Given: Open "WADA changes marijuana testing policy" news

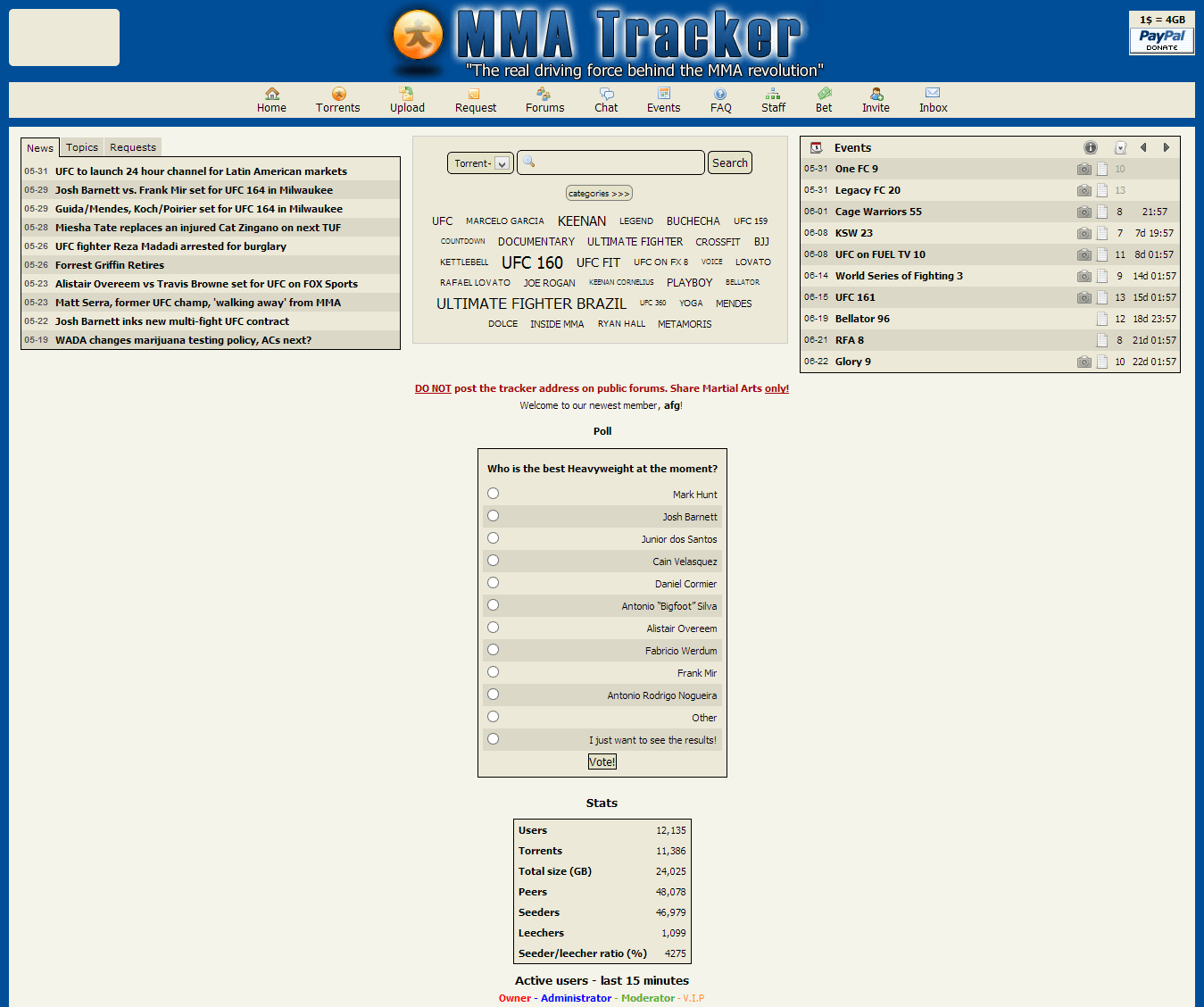Looking at the screenshot, I should (x=183, y=340).
